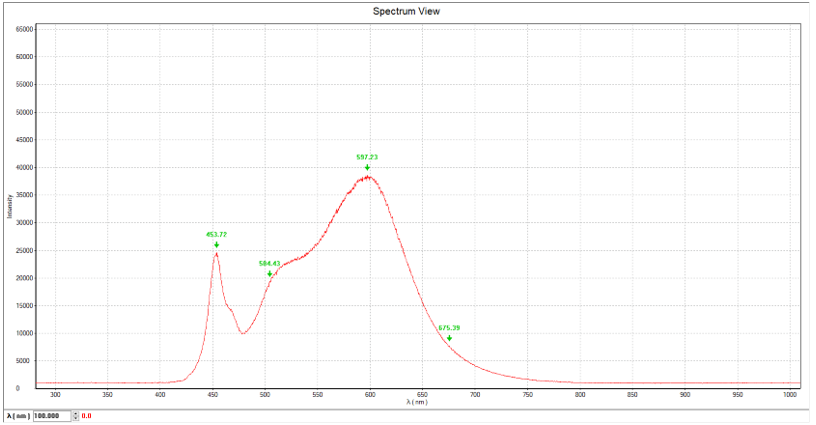The height and width of the screenshot is (425, 816).
Task: Click the λ (nm) label beside the input field
Action: click(x=17, y=415)
